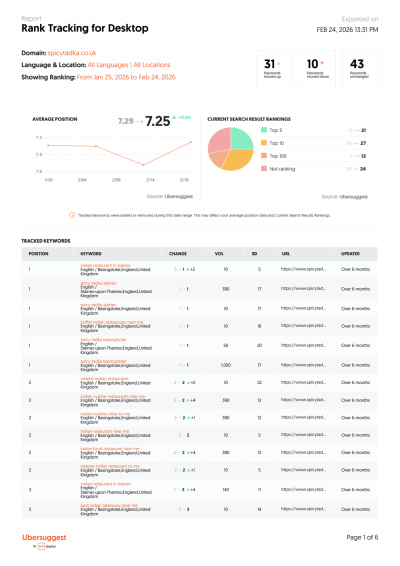Open keyword 'buffet indian restaurants near me'
Screen dimensions: 400x566
tap(112, 322)
